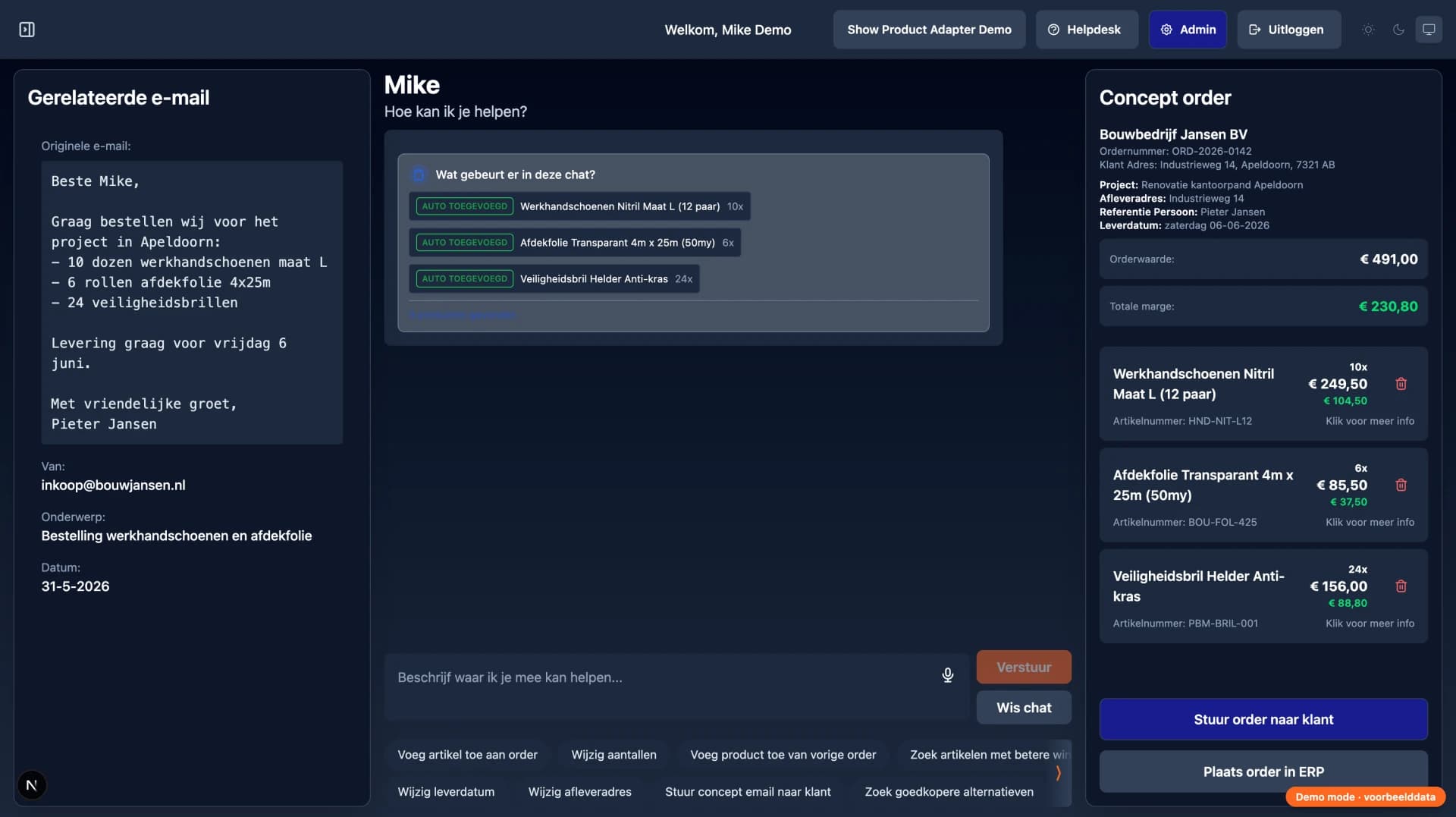This screenshot has height=817, width=1456.
Task: Open Veiligheidsbril Helder Anti-kras card title
Action: [x=1198, y=586]
